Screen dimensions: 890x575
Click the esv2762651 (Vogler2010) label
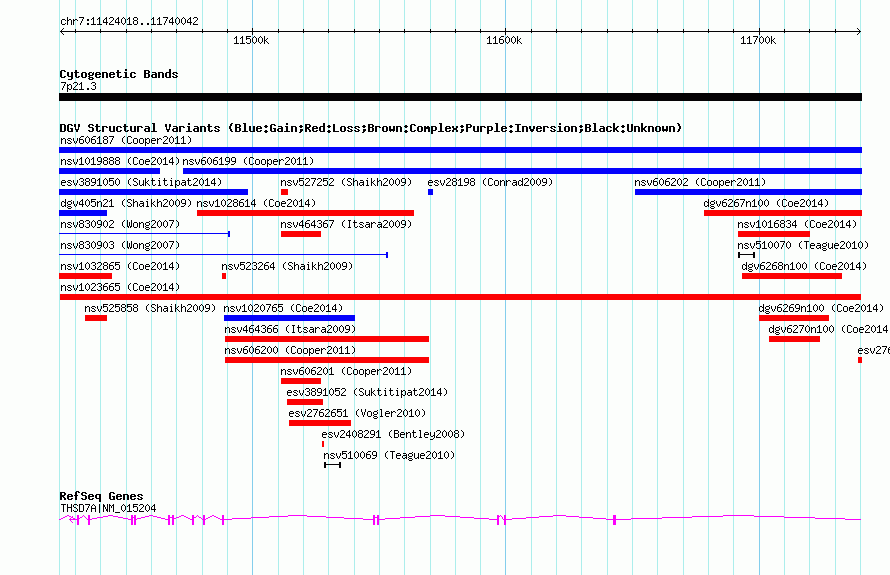pyautogui.click(x=357, y=413)
